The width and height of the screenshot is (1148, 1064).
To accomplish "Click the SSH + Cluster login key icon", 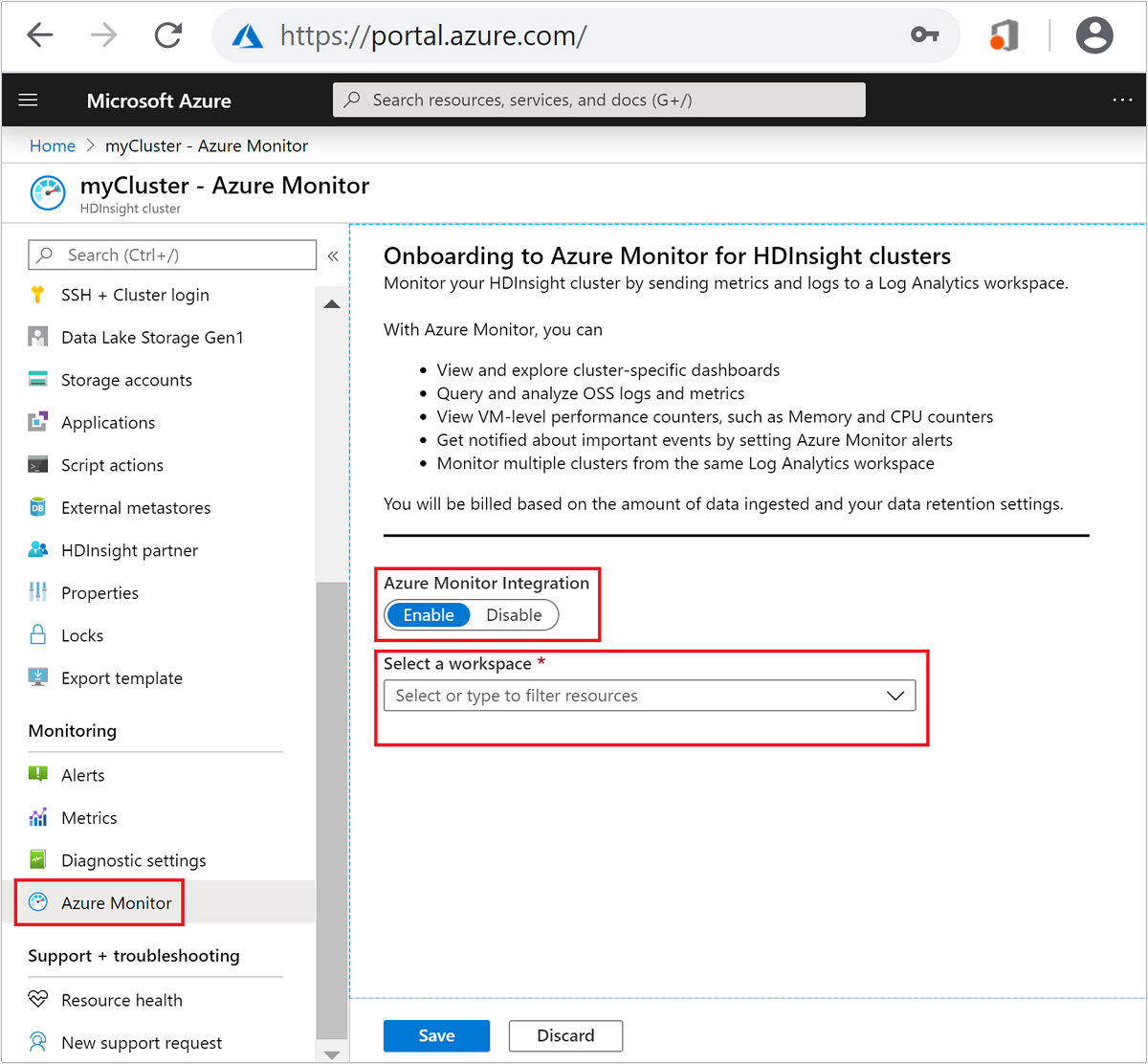I will pyautogui.click(x=37, y=295).
